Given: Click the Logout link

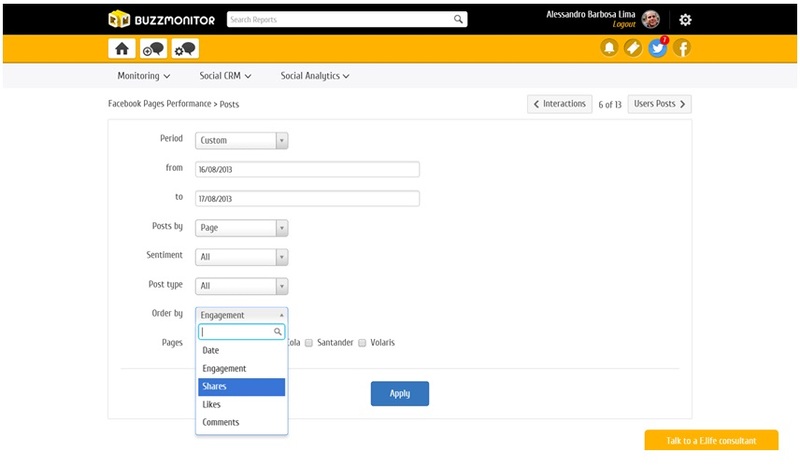Looking at the screenshot, I should point(624,25).
